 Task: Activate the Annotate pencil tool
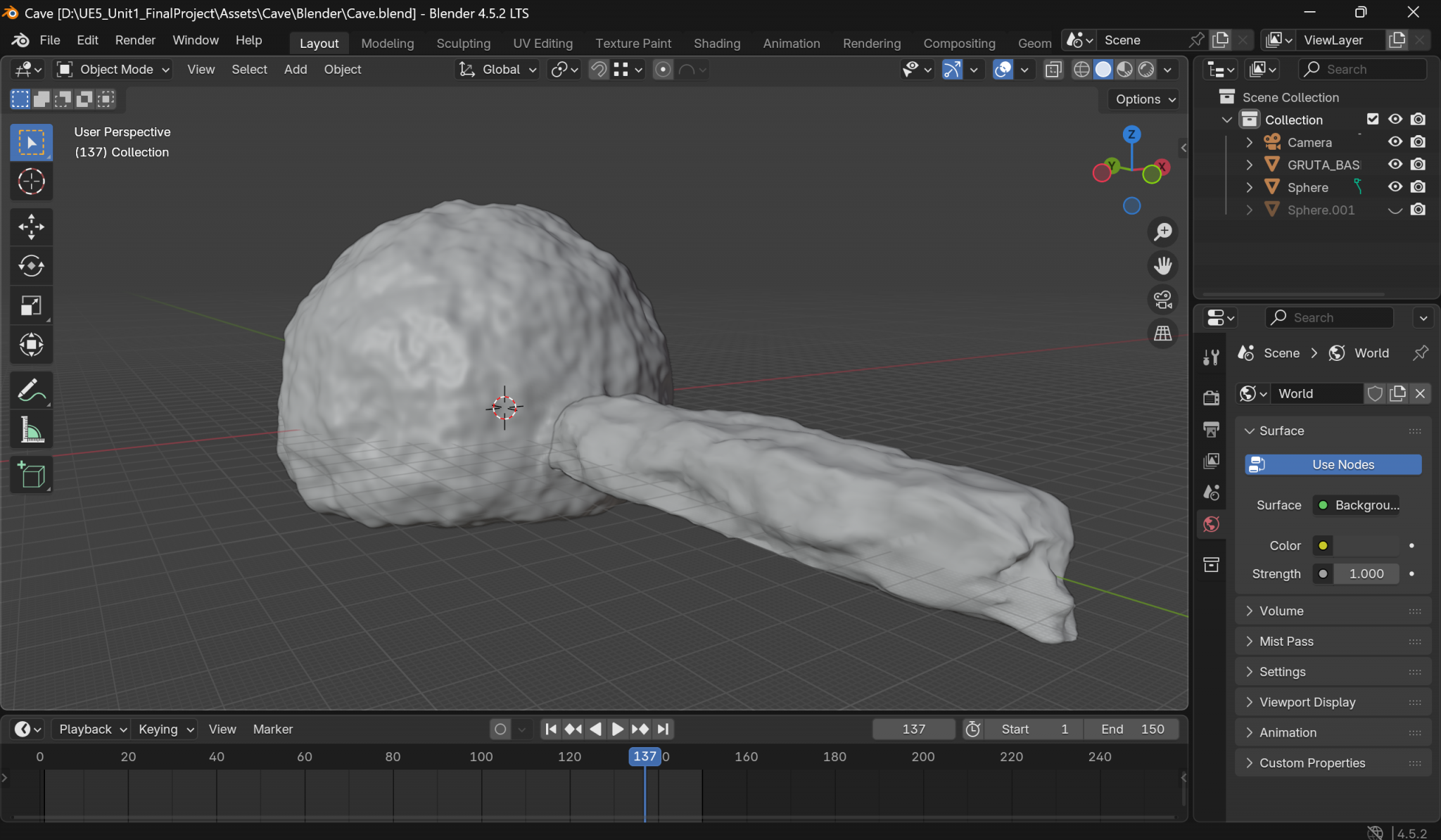point(31,390)
